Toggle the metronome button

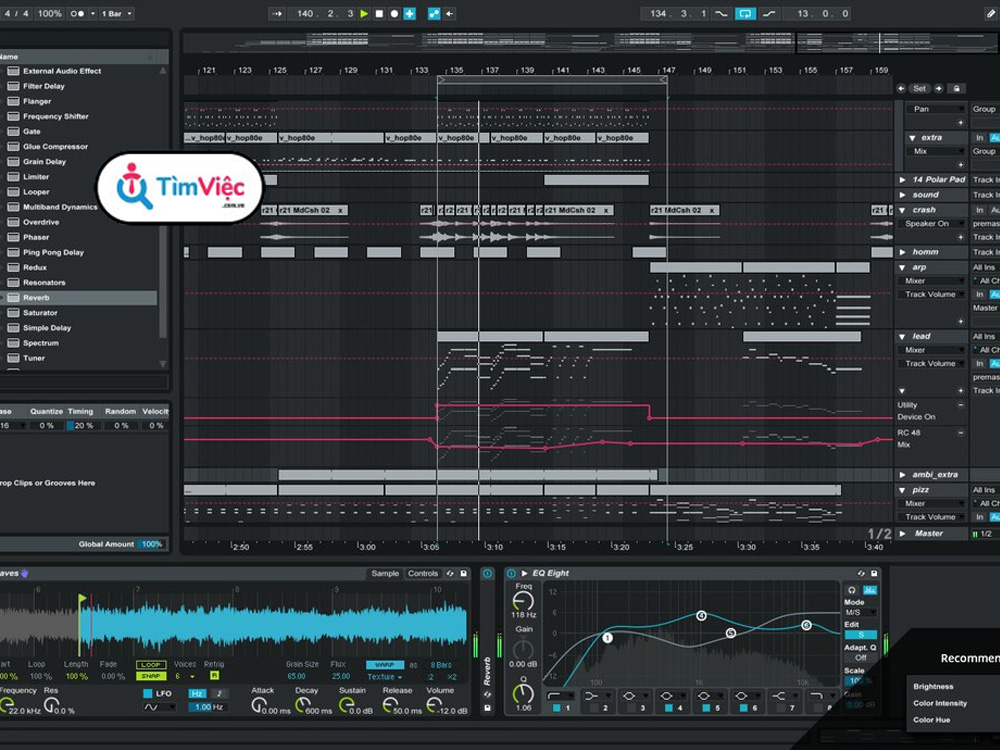pos(77,13)
